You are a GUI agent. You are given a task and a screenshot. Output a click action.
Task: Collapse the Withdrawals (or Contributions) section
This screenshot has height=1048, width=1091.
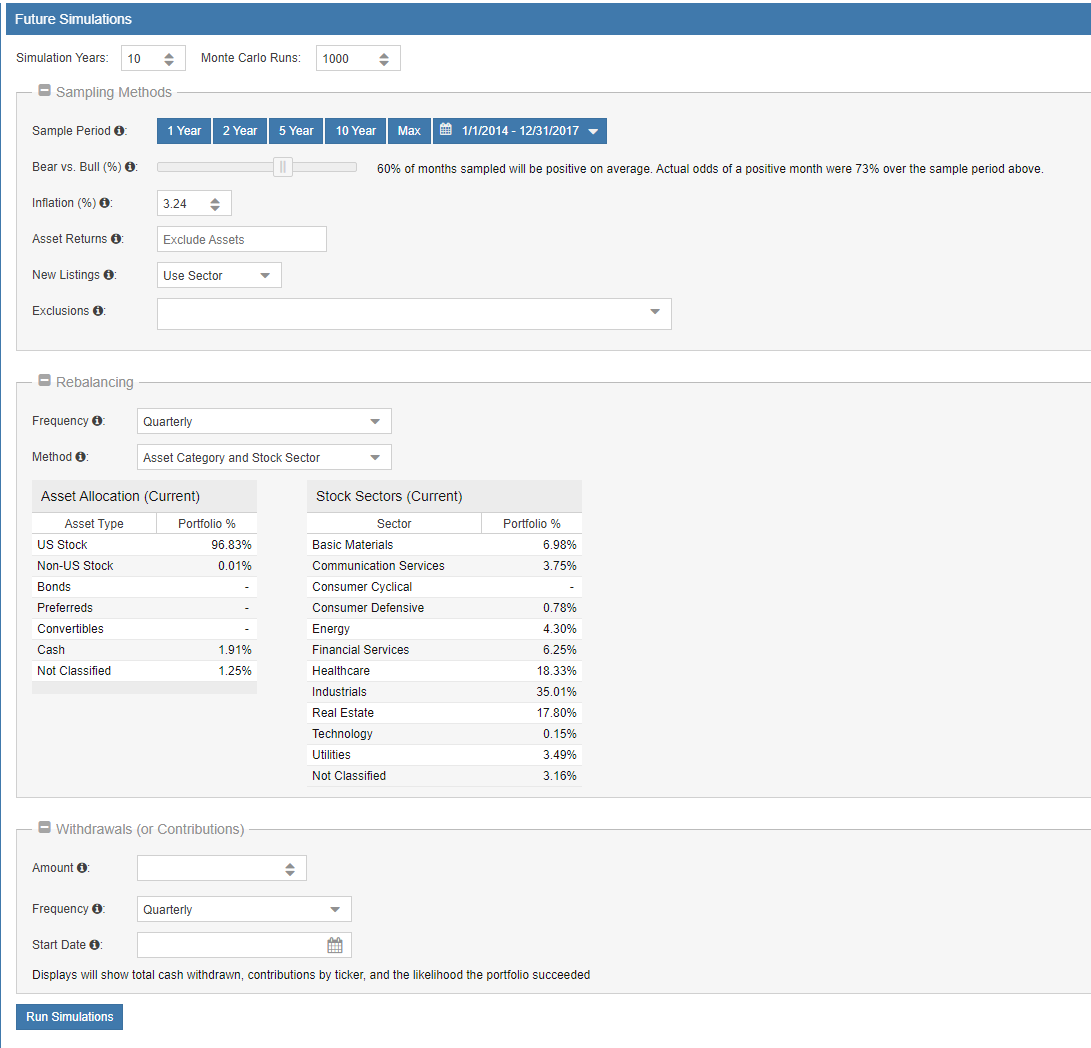(x=44, y=828)
